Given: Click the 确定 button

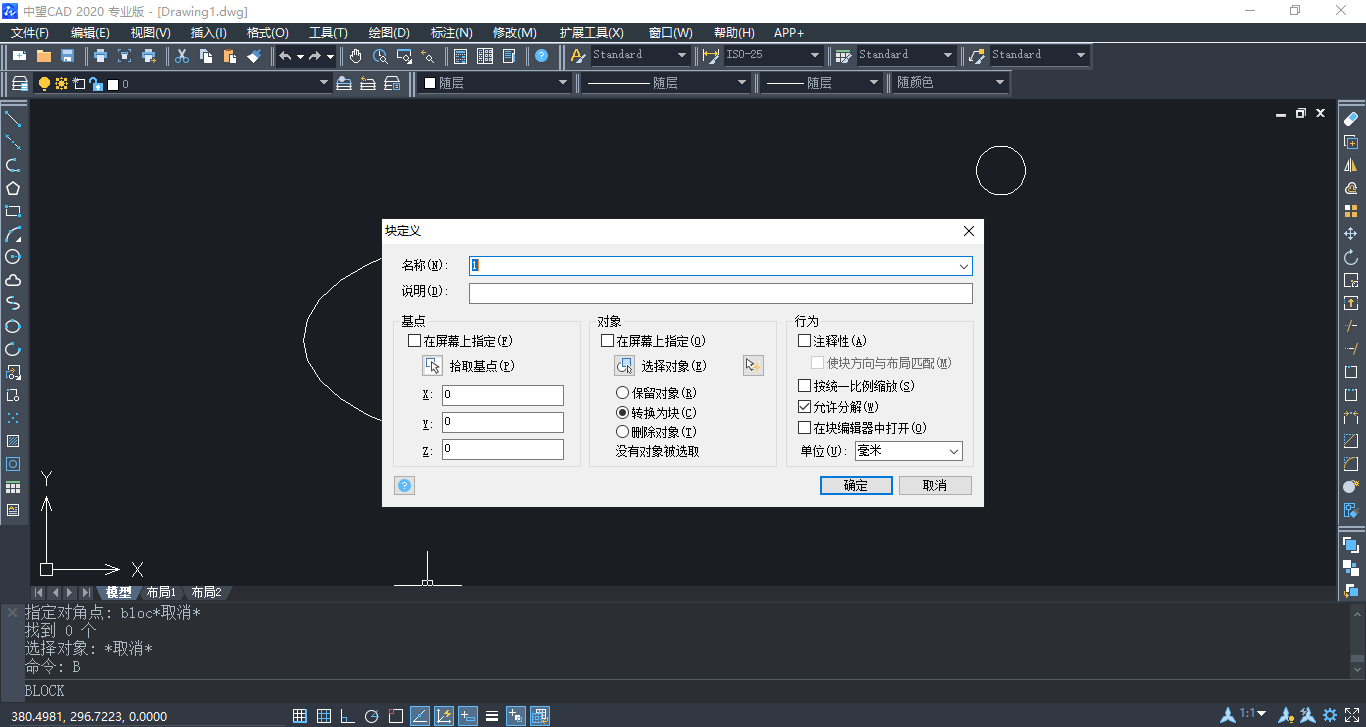Looking at the screenshot, I should (x=856, y=486).
